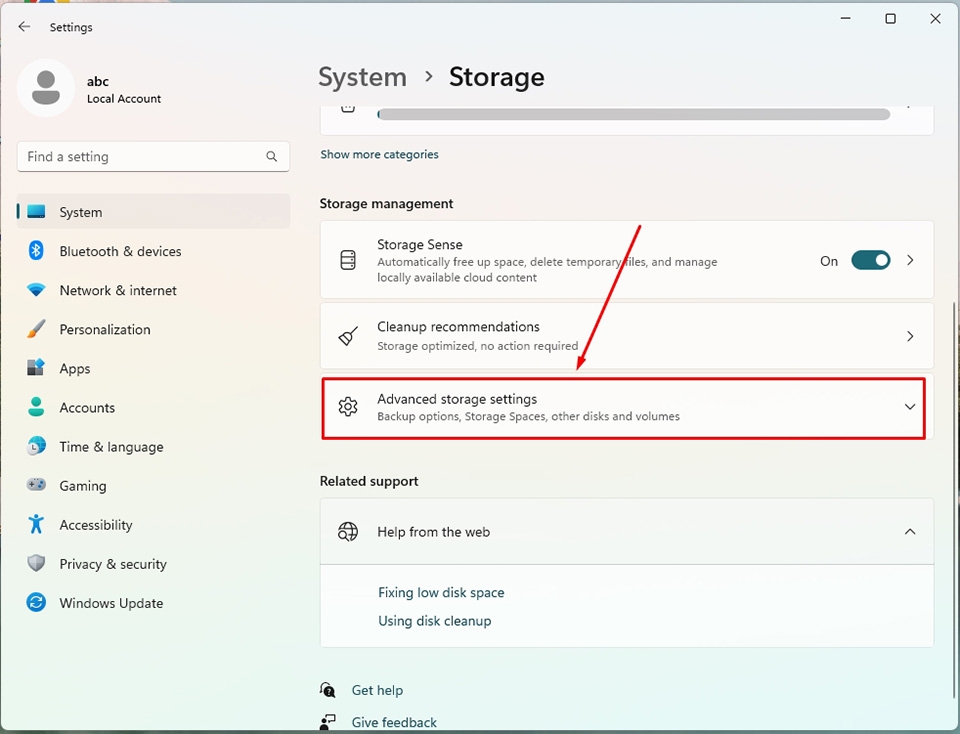The height and width of the screenshot is (734, 960).
Task: Click the Gaming controller icon
Action: 36,485
